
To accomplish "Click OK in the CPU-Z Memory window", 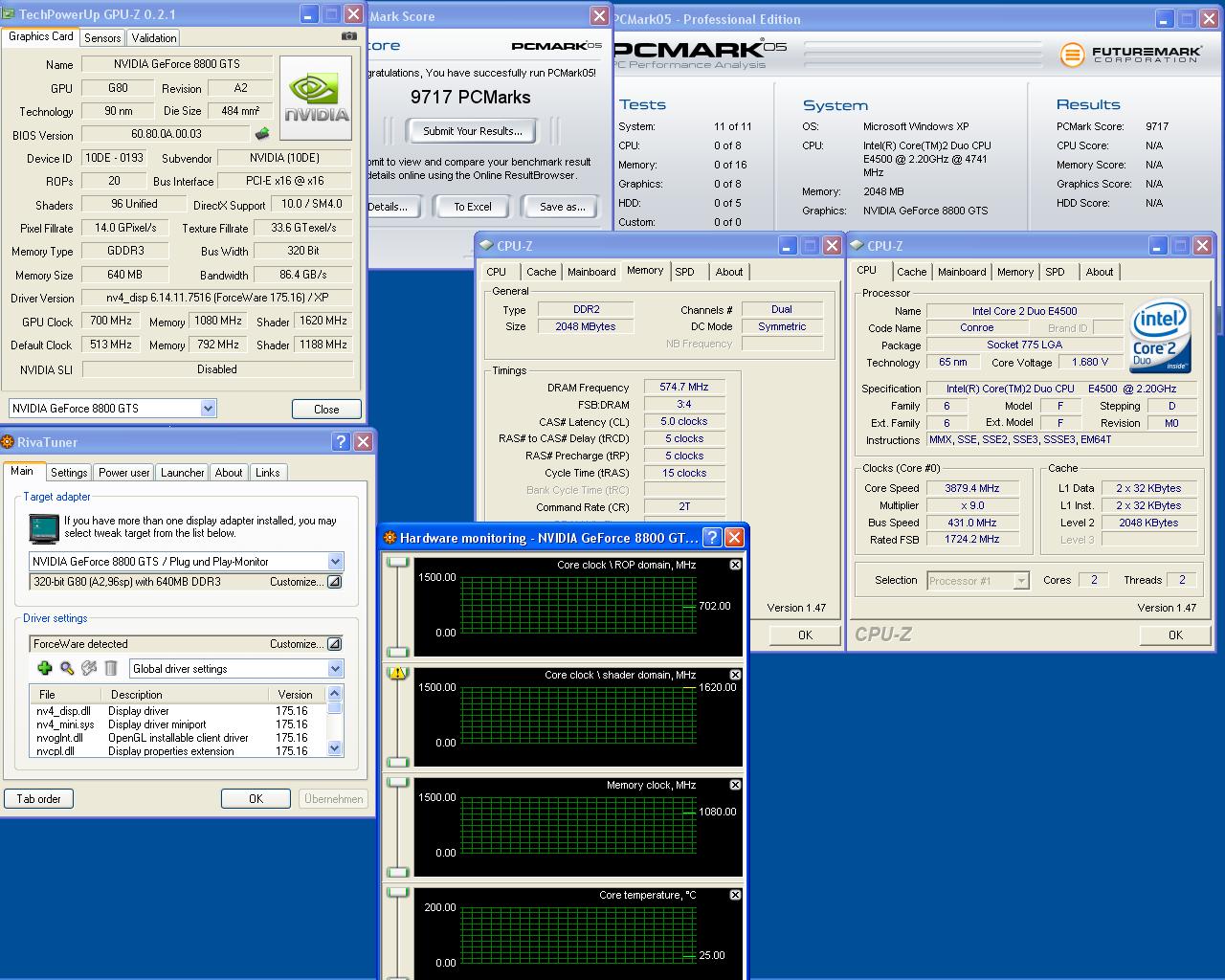I will (805, 635).
